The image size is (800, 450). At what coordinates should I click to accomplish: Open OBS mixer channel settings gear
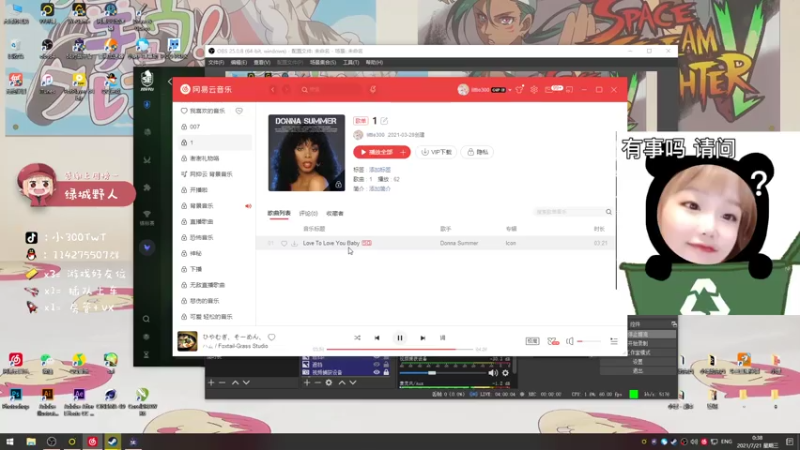click(505, 373)
